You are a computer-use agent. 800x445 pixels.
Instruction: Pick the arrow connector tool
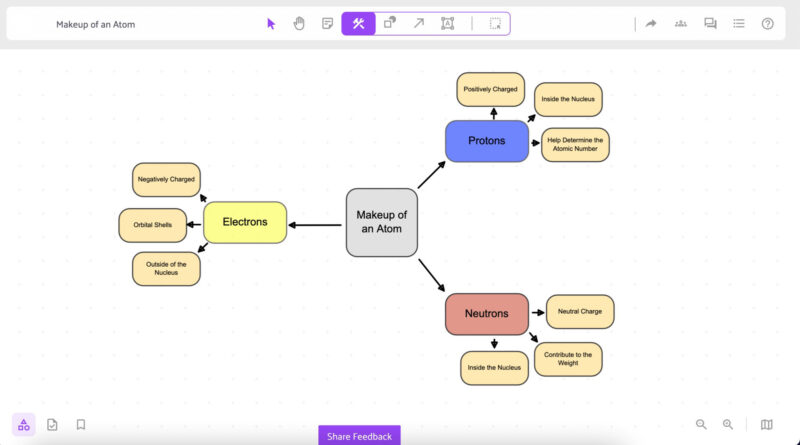click(419, 24)
